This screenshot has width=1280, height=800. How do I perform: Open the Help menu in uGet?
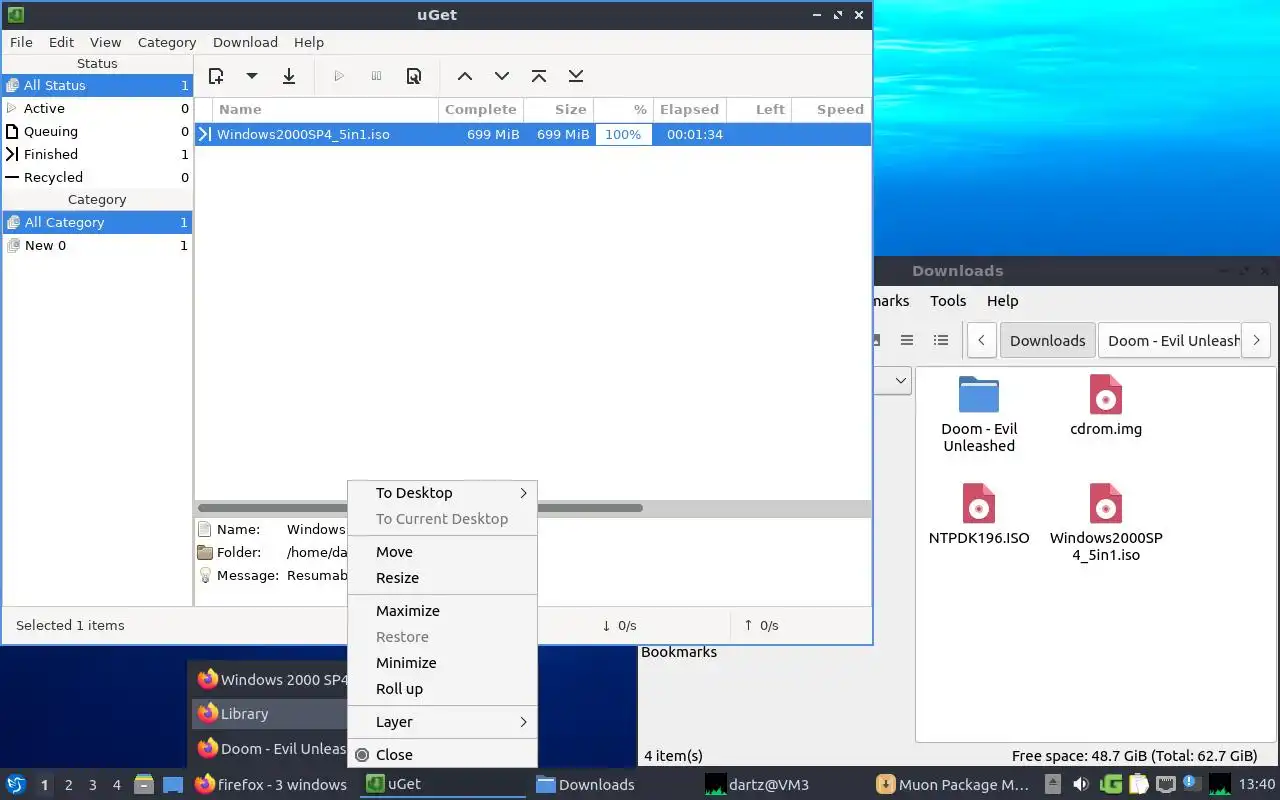click(309, 42)
